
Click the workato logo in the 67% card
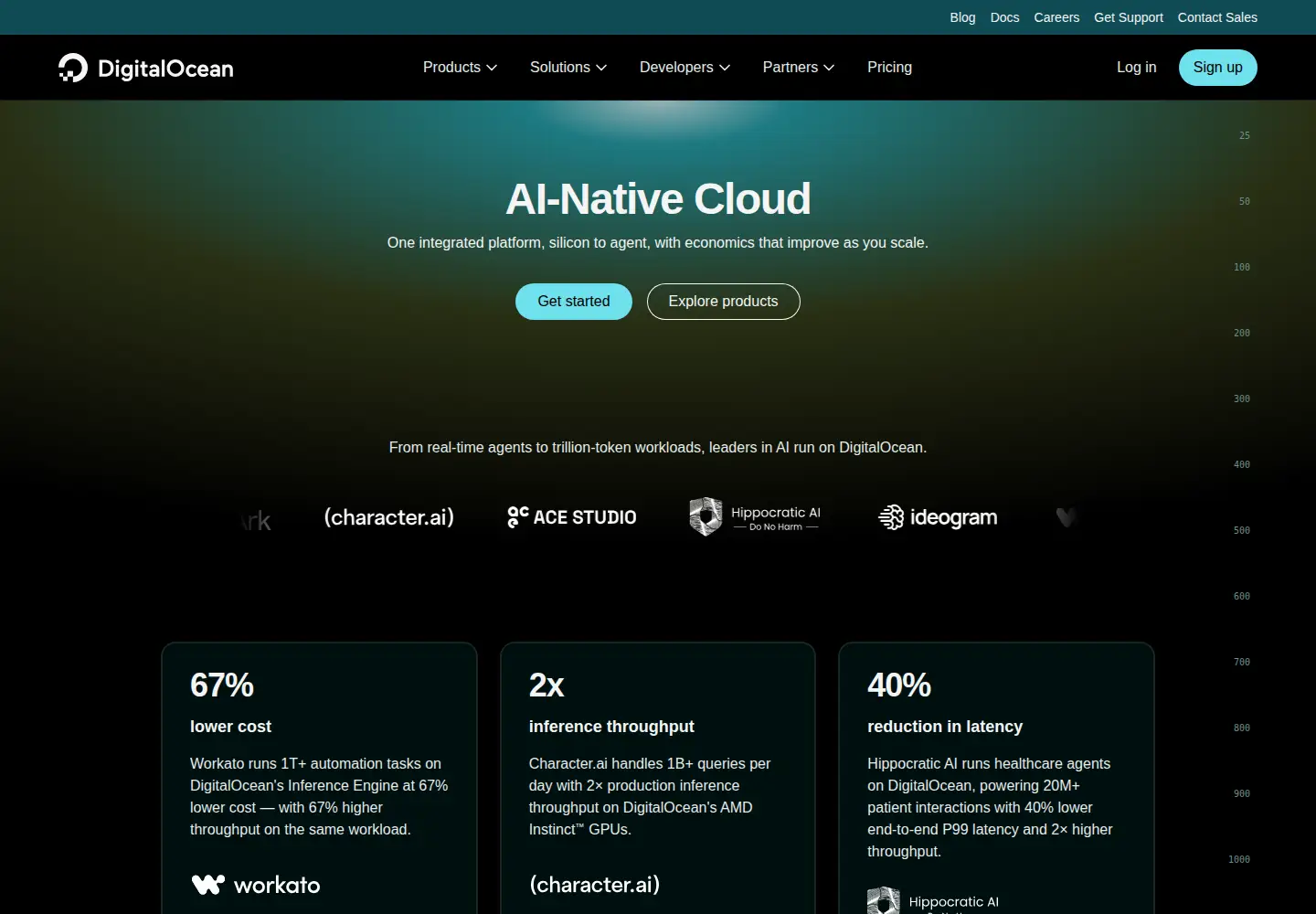point(256,885)
